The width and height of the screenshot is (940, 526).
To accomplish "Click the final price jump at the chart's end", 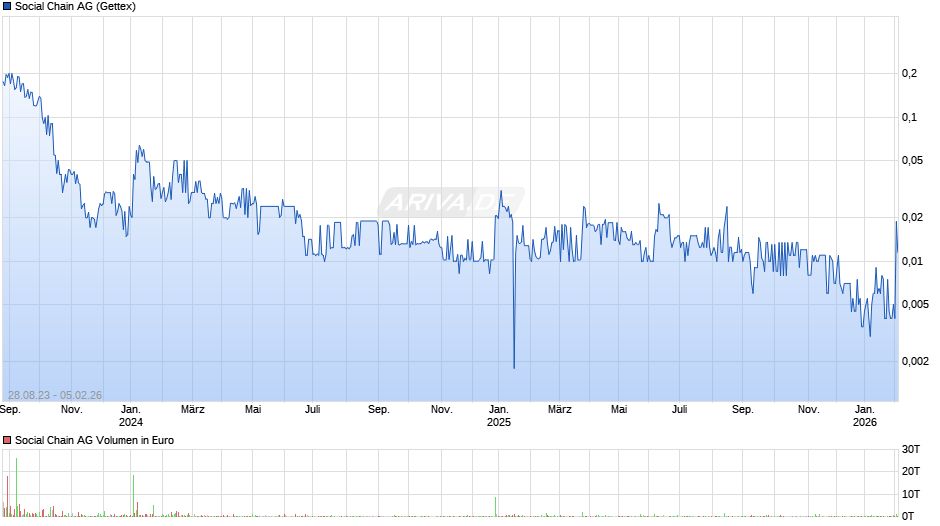I will pos(896,223).
